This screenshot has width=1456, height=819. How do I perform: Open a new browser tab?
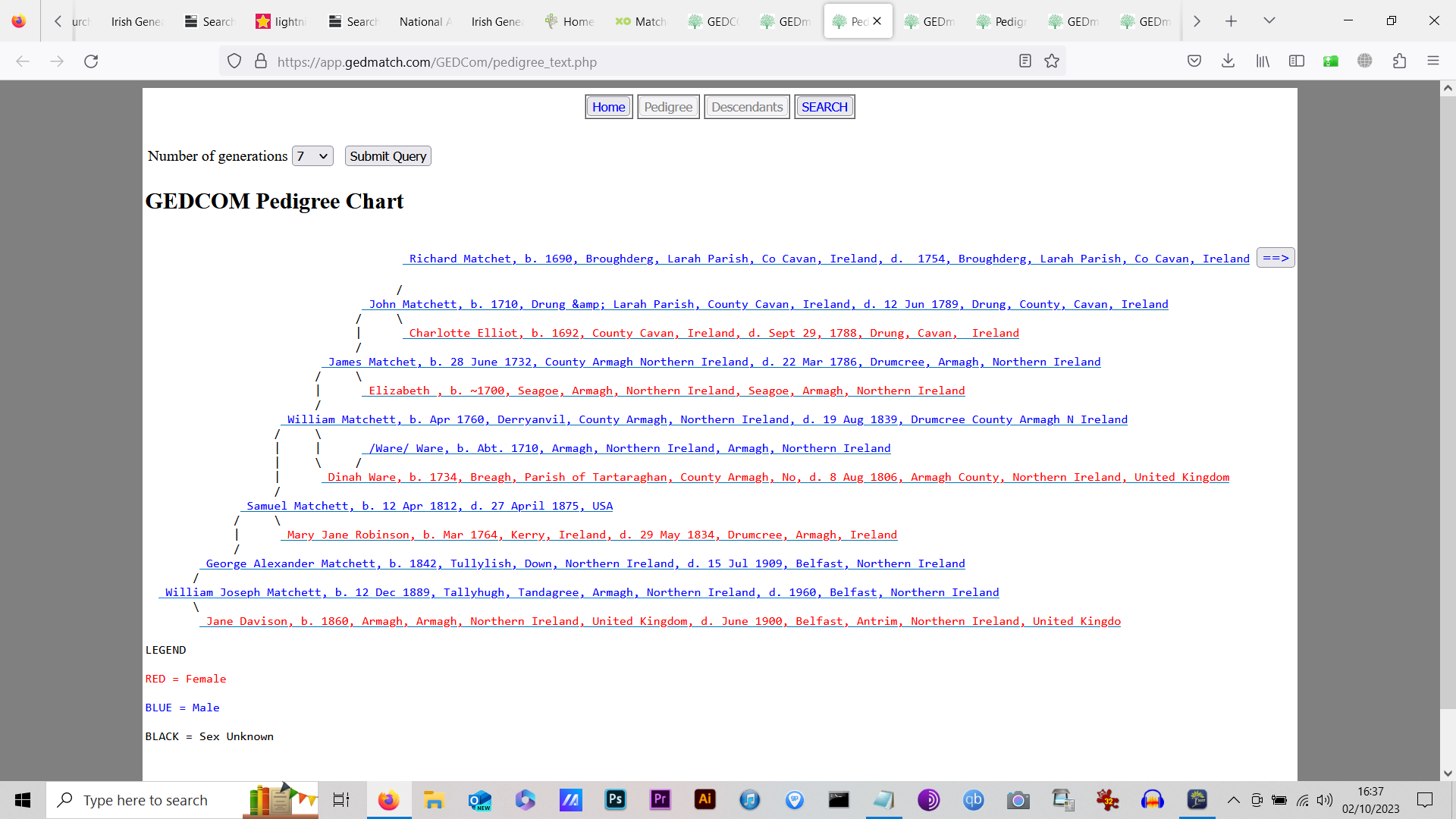1232,21
